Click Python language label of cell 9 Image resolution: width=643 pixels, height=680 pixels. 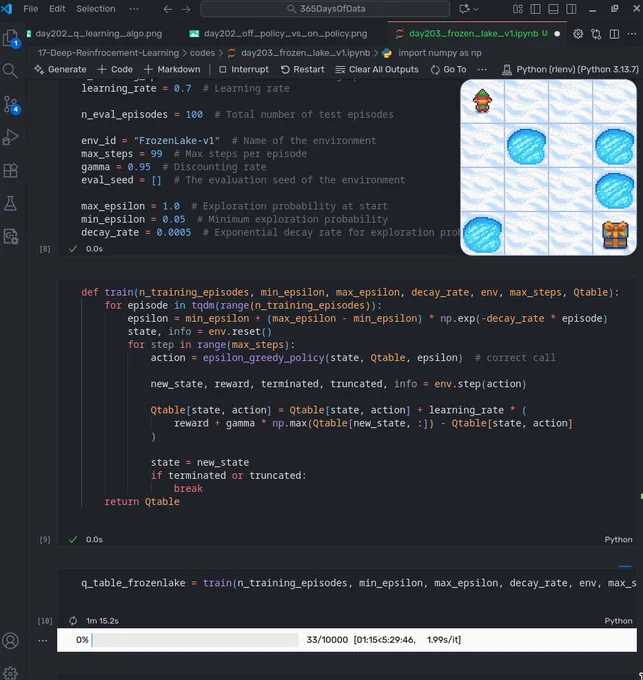pyautogui.click(x=618, y=539)
